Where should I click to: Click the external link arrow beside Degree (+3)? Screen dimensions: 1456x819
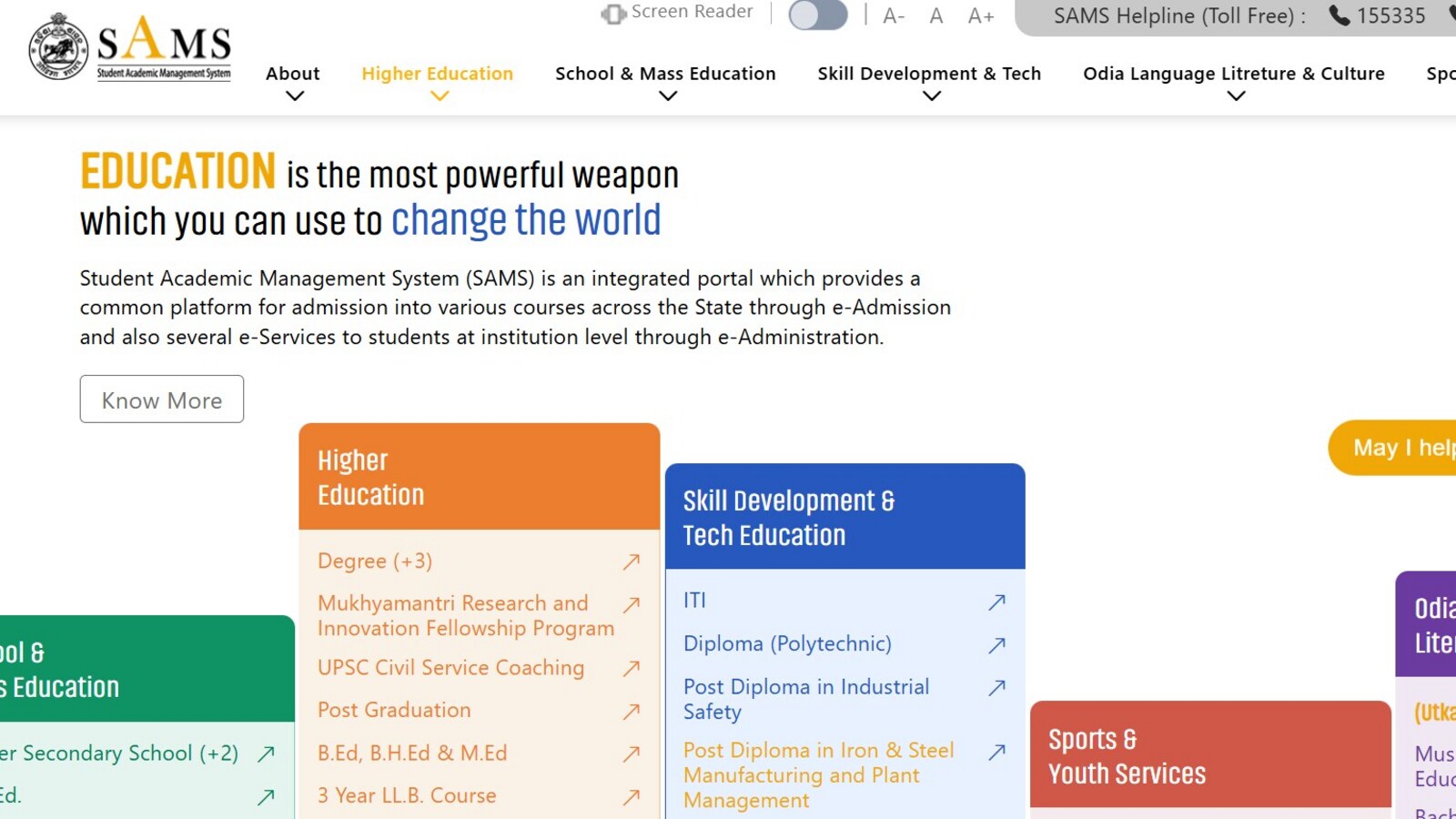[632, 561]
